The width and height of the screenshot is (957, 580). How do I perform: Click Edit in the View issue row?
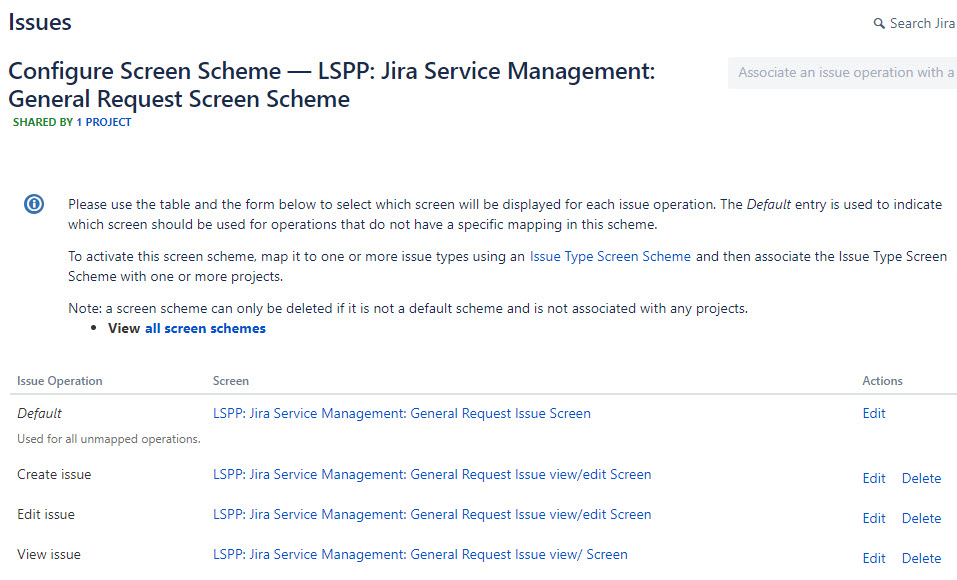[x=874, y=558]
